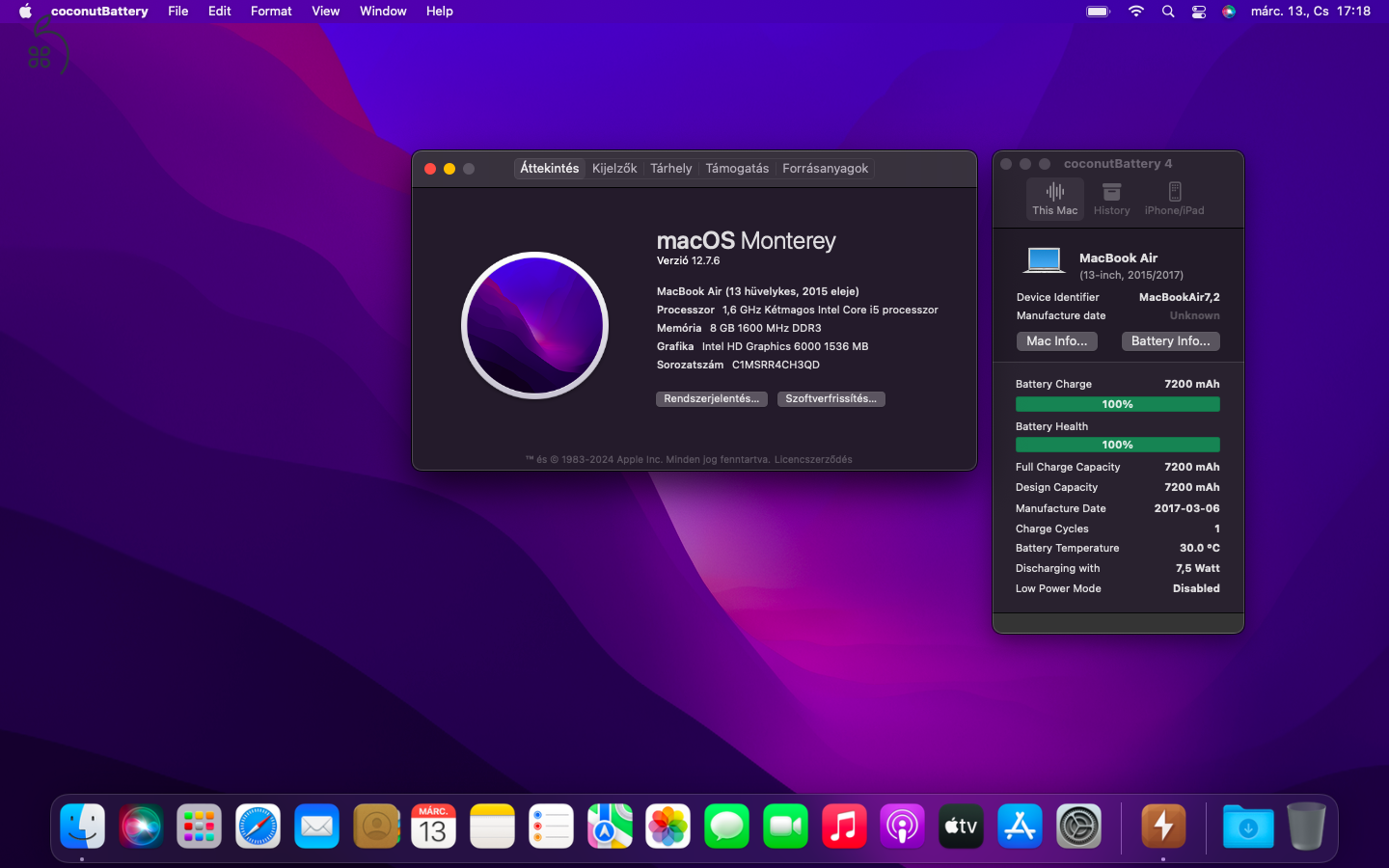
Task: Click the Szoftverfrissítés... button
Action: pos(831,399)
